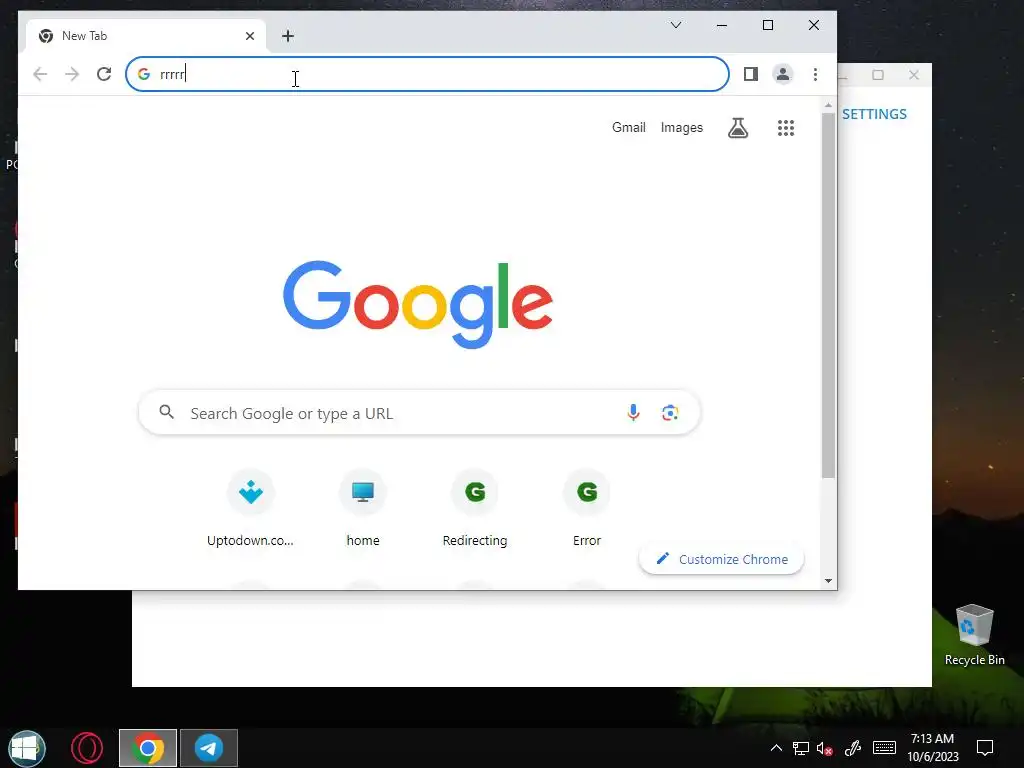The height and width of the screenshot is (768, 1024).
Task: Open the notification center
Action: [985, 748]
